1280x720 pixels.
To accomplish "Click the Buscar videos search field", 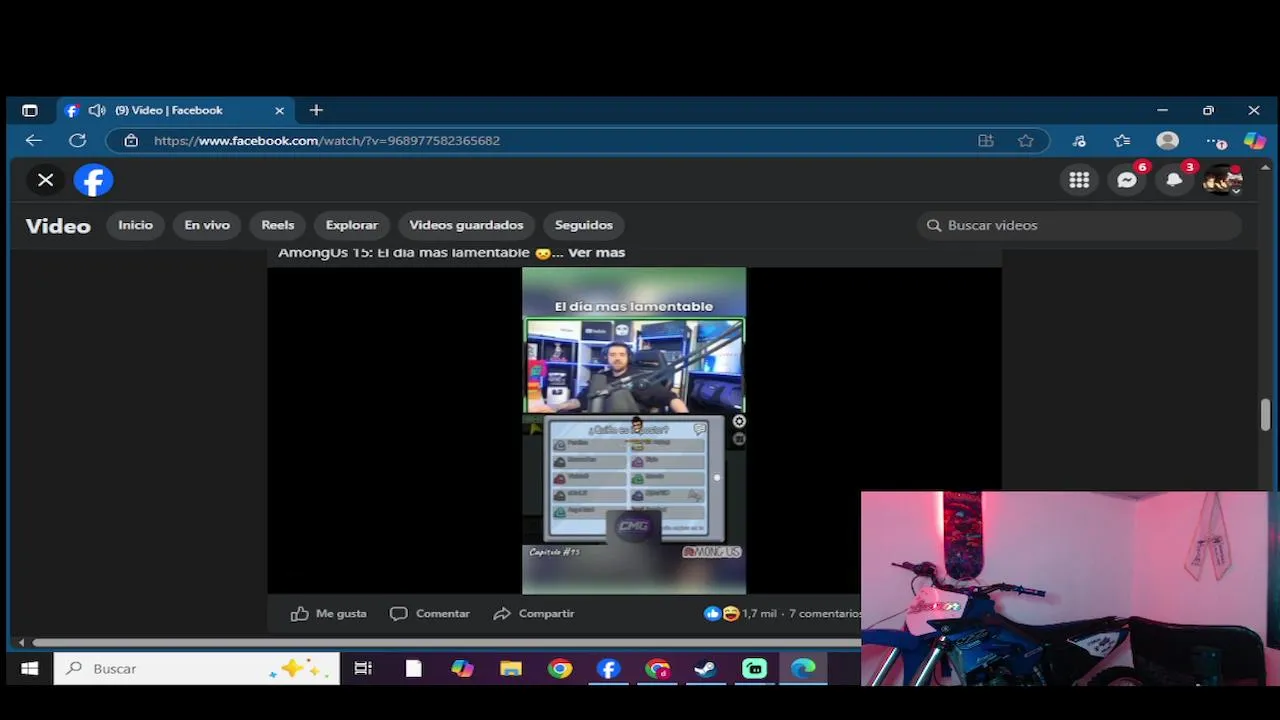I will tap(1080, 225).
